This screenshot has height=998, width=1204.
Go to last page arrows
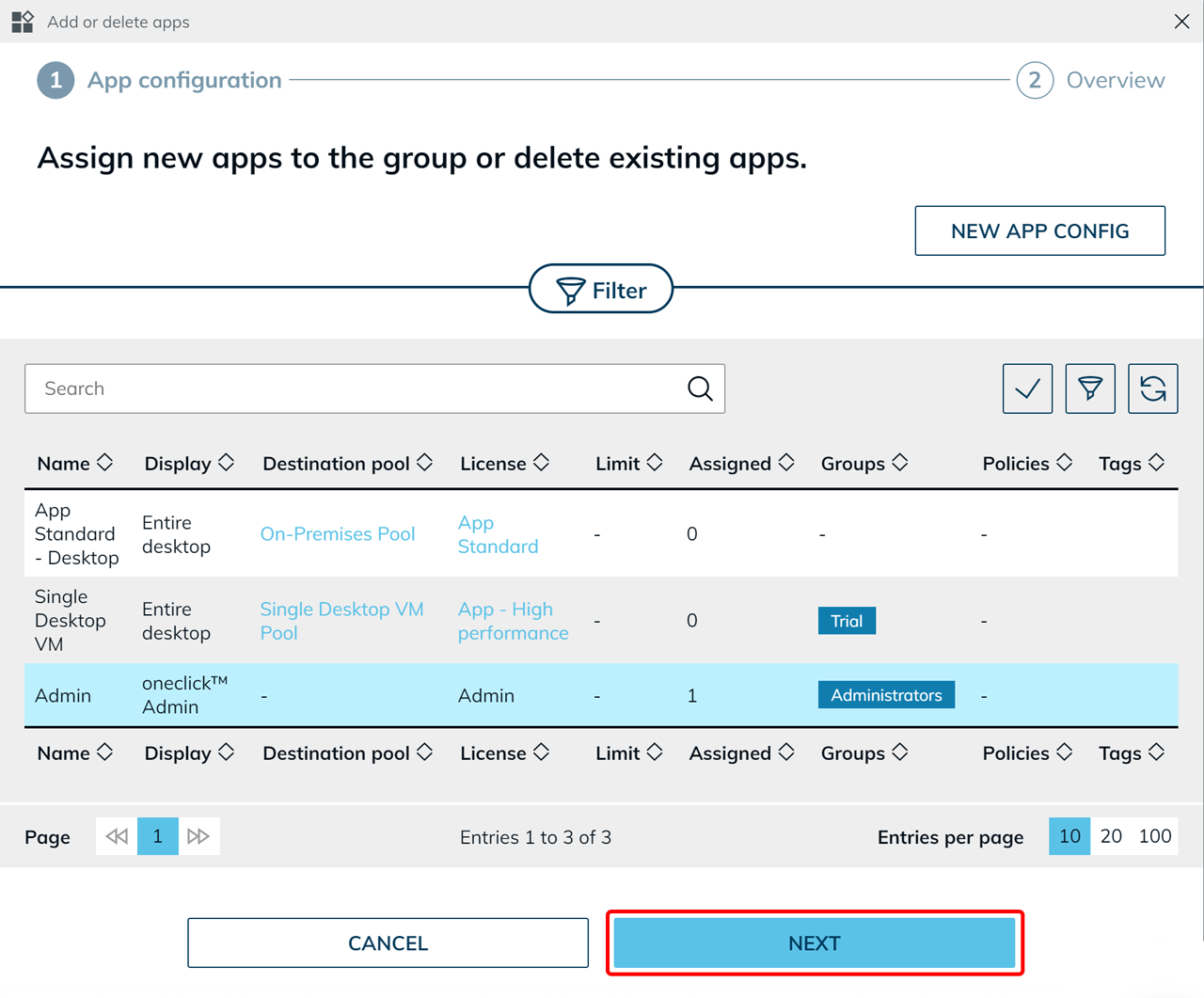(198, 836)
